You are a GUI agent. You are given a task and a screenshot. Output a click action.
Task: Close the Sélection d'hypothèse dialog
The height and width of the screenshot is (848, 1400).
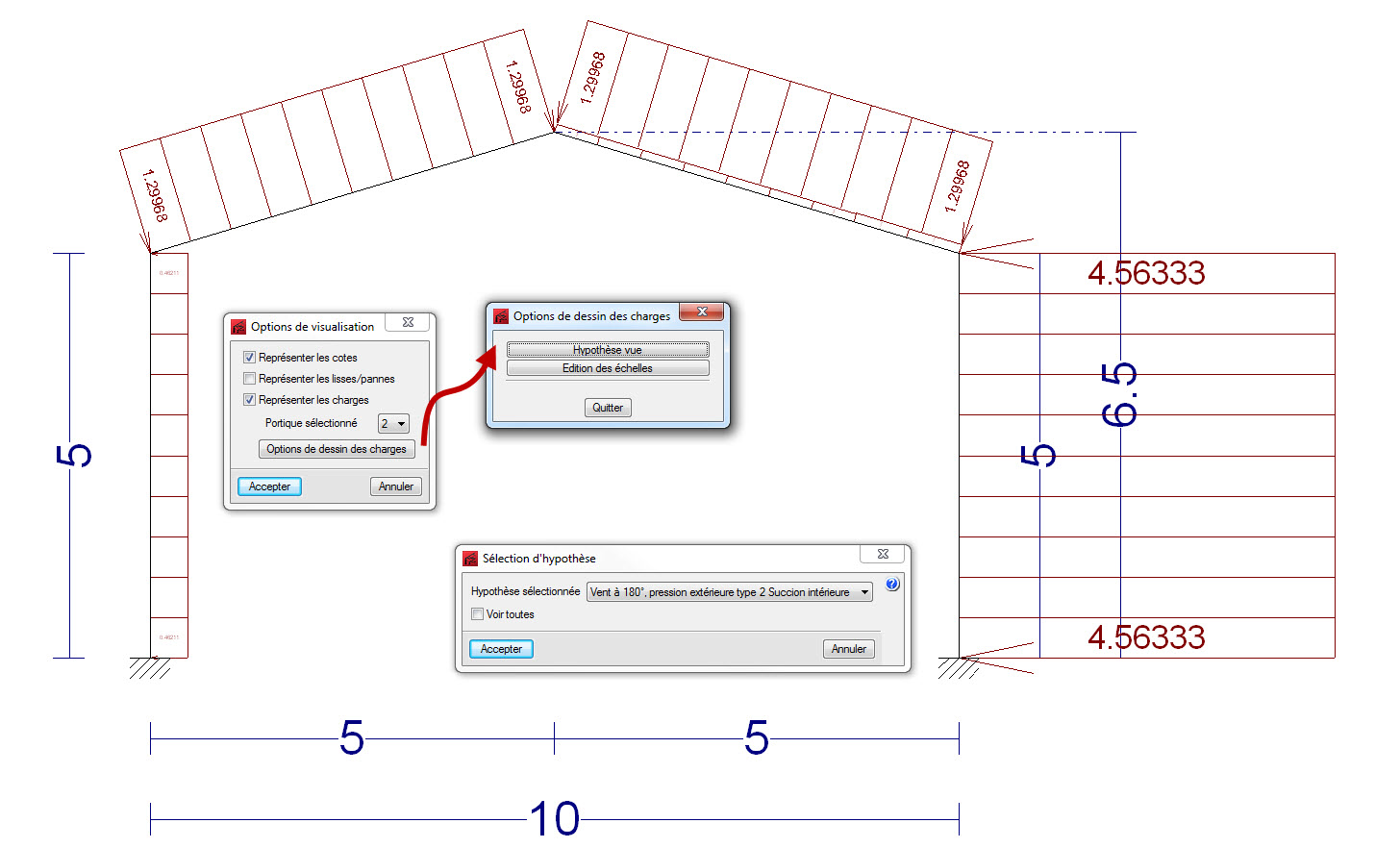(x=883, y=554)
